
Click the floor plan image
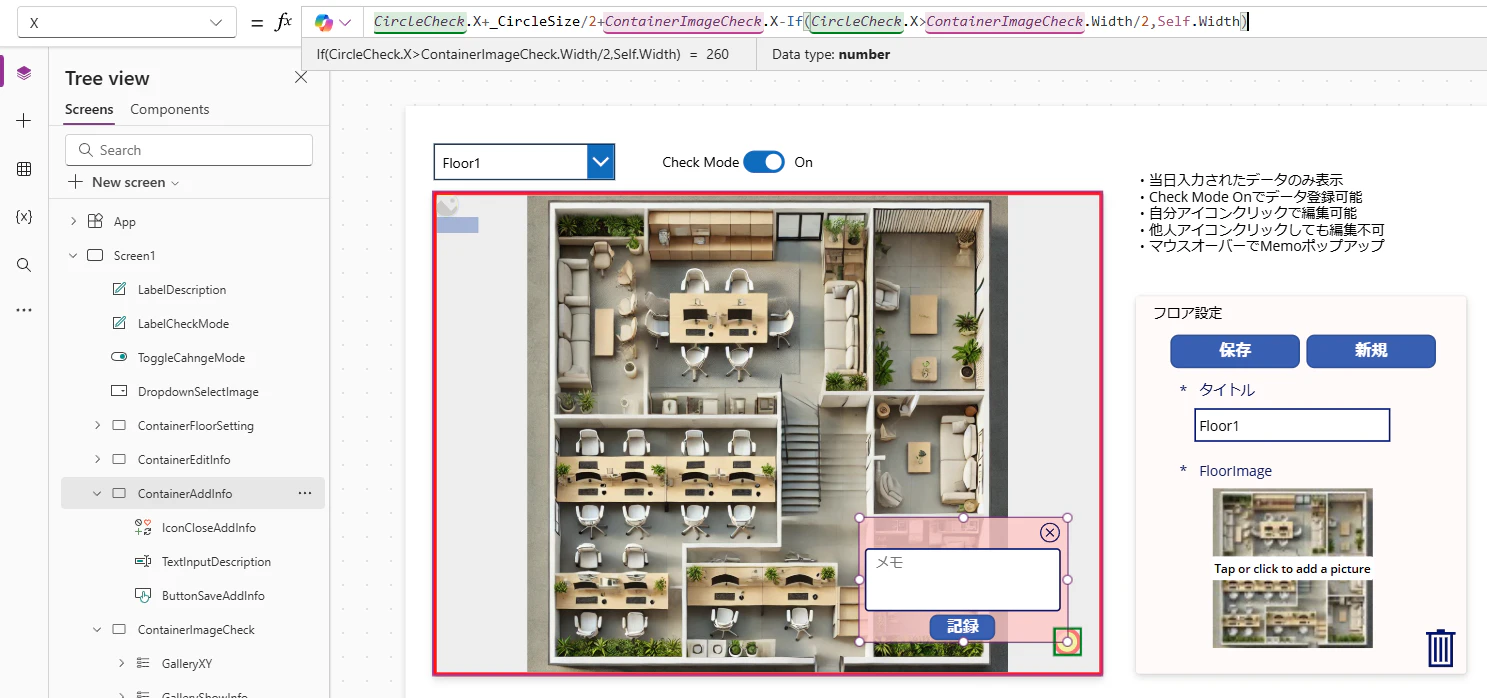tap(767, 433)
